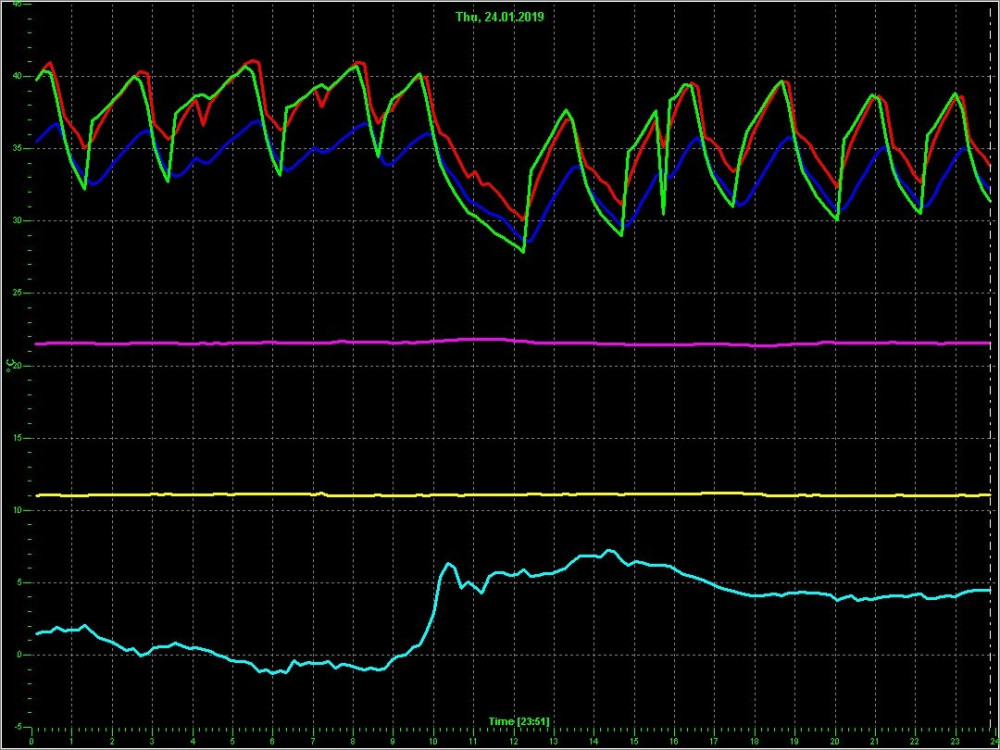Viewport: 1000px width, 750px height.
Task: Pick the 10 label on the temperature axis
Action: point(17,510)
